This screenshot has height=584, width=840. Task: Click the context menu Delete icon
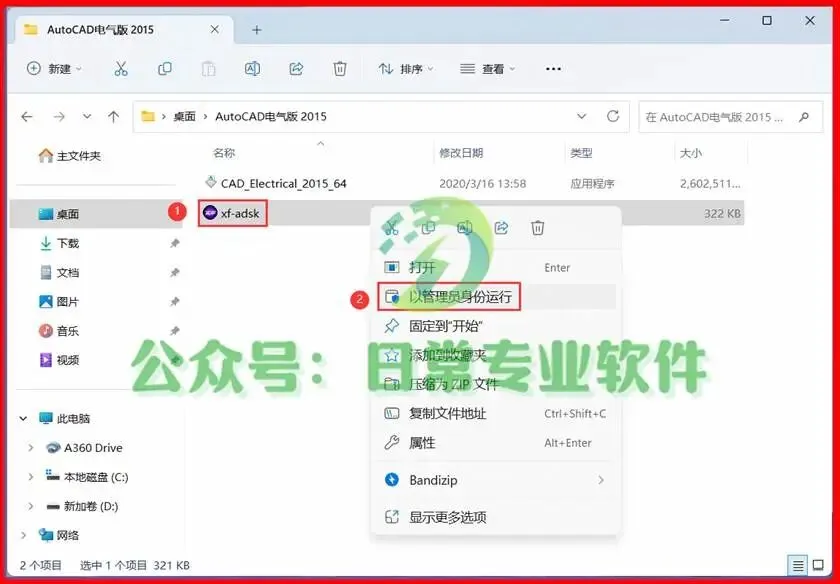tap(537, 228)
